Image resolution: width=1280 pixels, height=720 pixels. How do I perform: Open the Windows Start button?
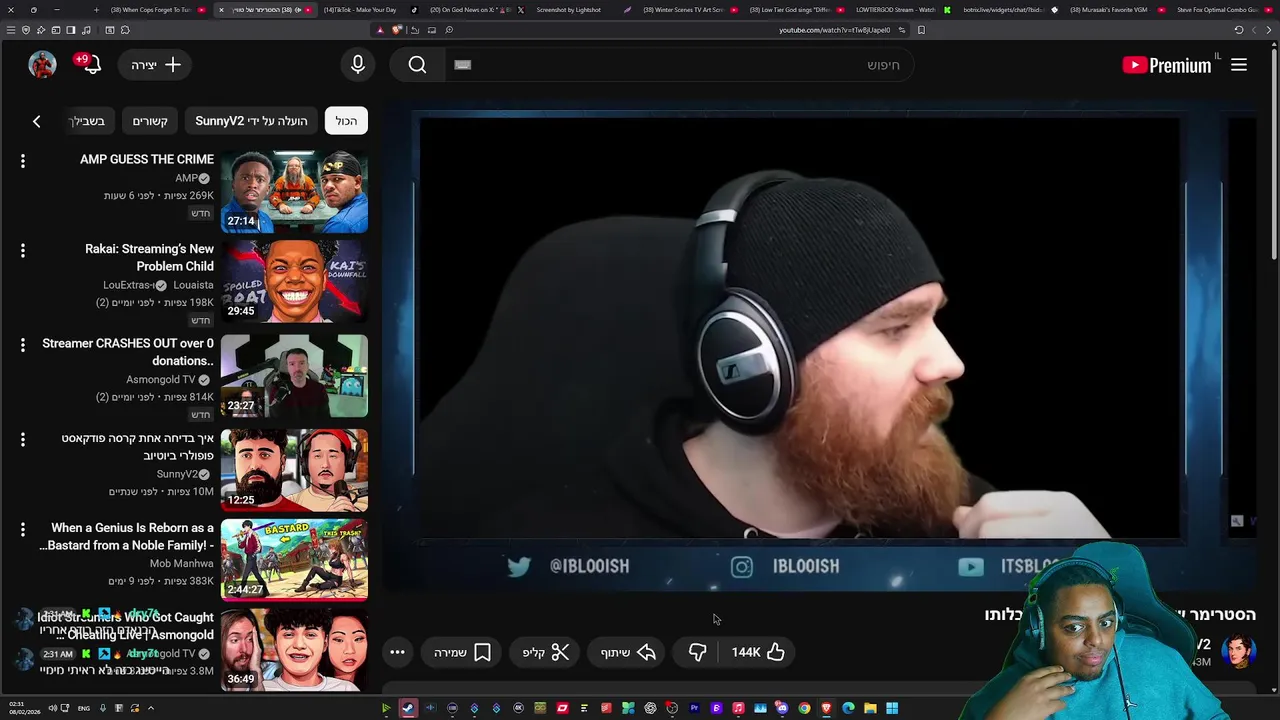click(x=892, y=708)
